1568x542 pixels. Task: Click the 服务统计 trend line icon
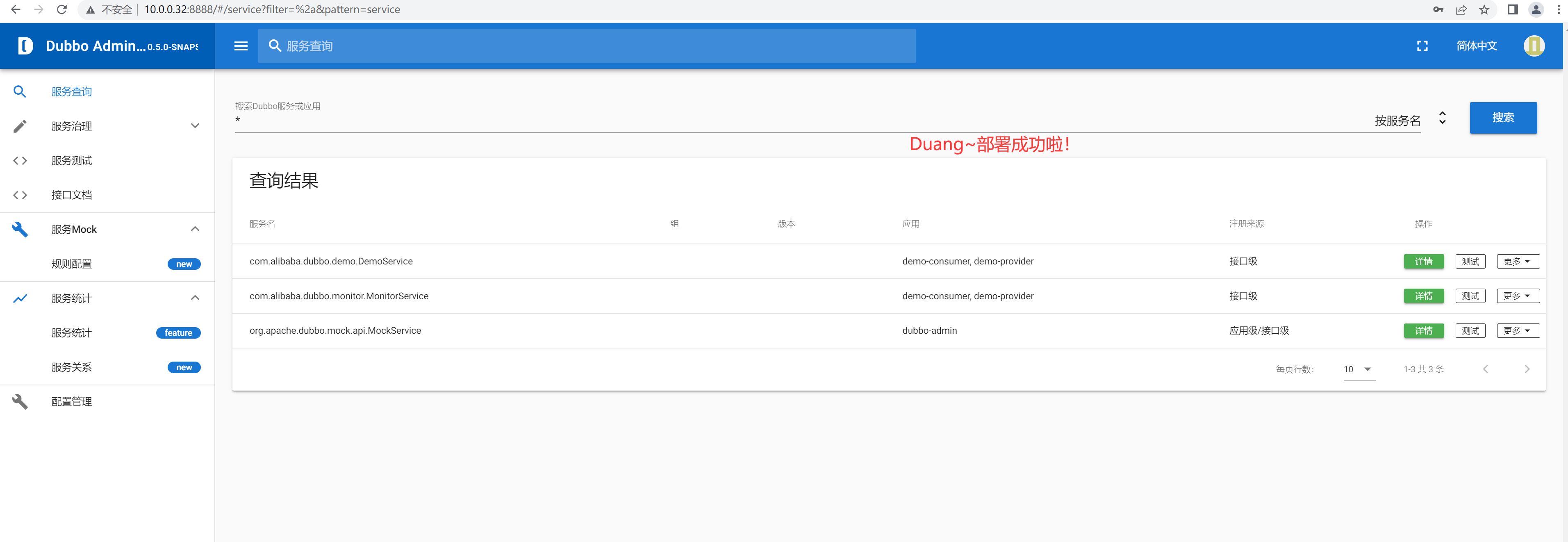(20, 298)
